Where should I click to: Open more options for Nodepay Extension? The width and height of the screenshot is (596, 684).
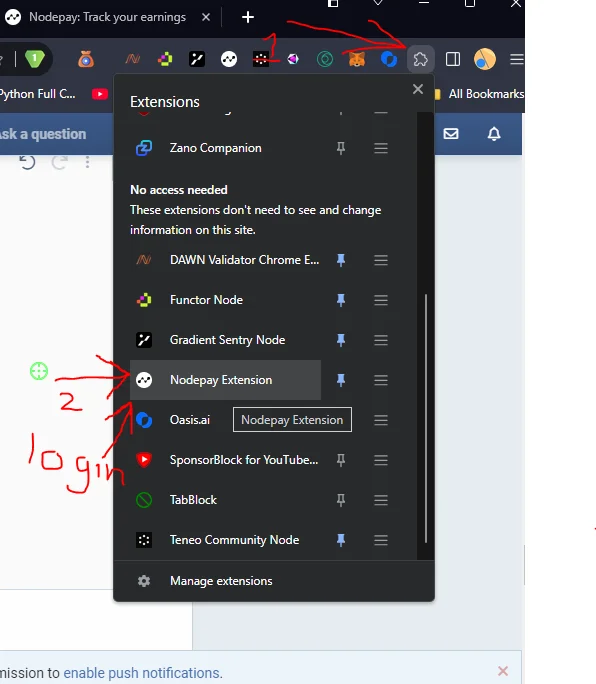coord(381,380)
